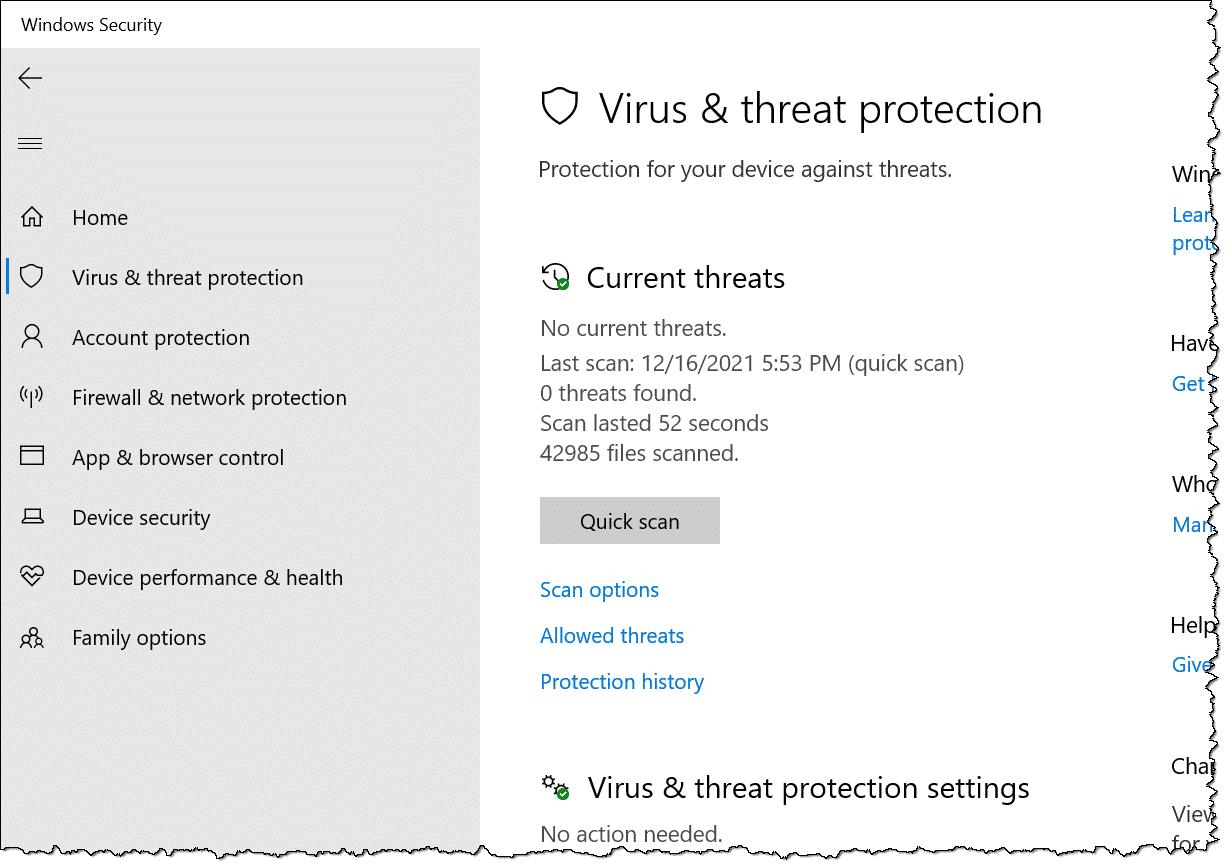Click the Current threats status icon
Viewport: 1228px width, 866px height.
pyautogui.click(x=555, y=277)
